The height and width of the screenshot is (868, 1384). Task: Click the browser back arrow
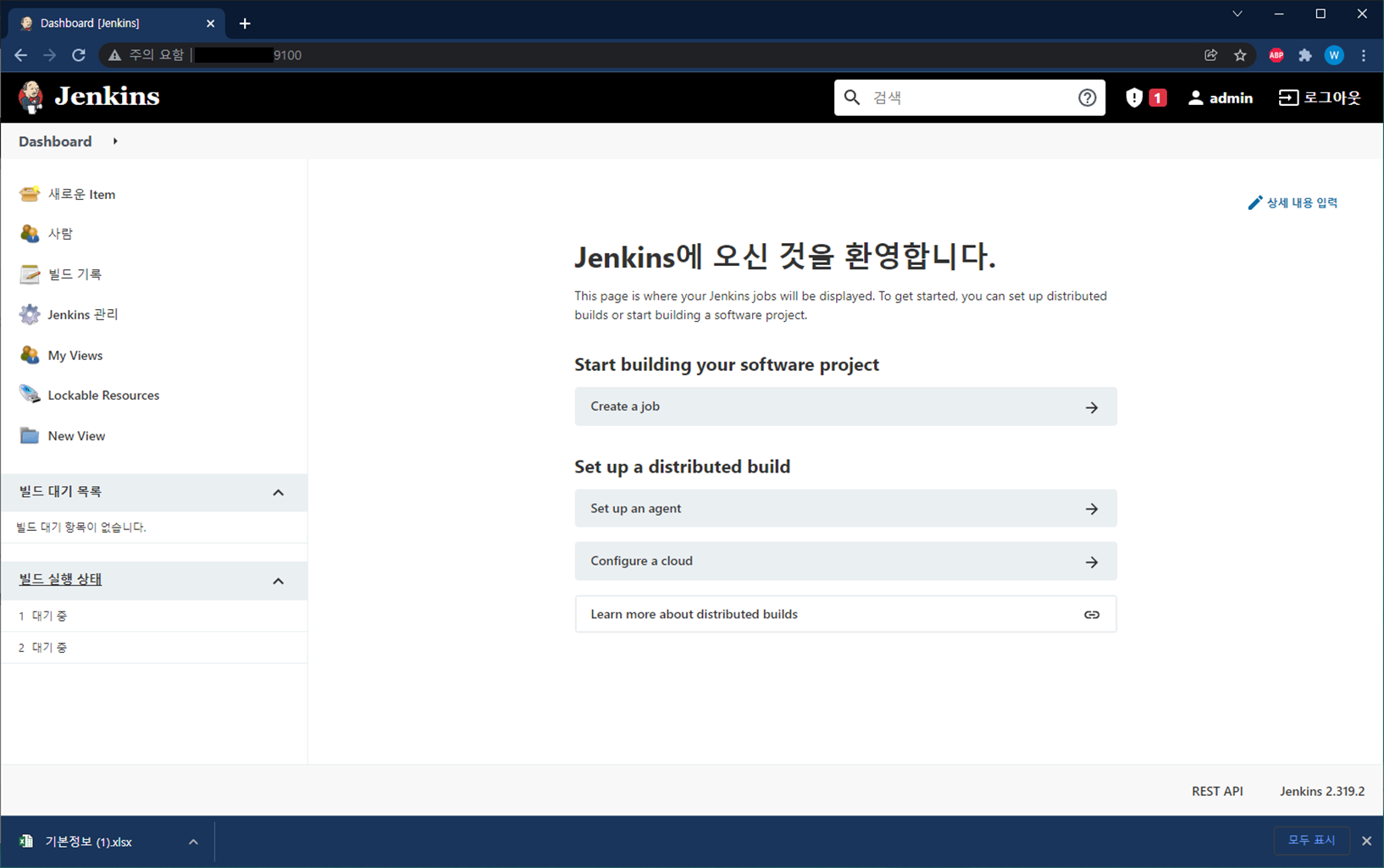coord(21,55)
